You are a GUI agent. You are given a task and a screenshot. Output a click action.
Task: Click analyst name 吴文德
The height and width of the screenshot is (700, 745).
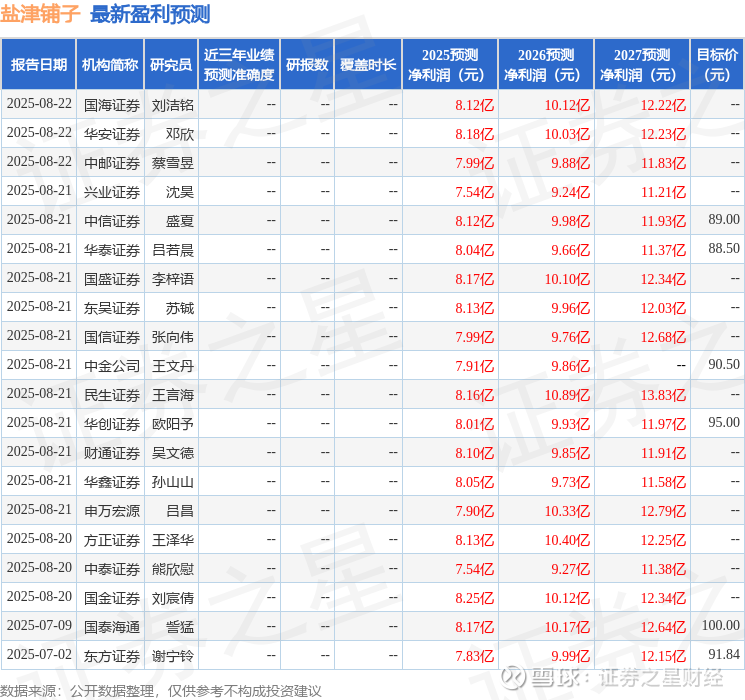click(x=173, y=453)
